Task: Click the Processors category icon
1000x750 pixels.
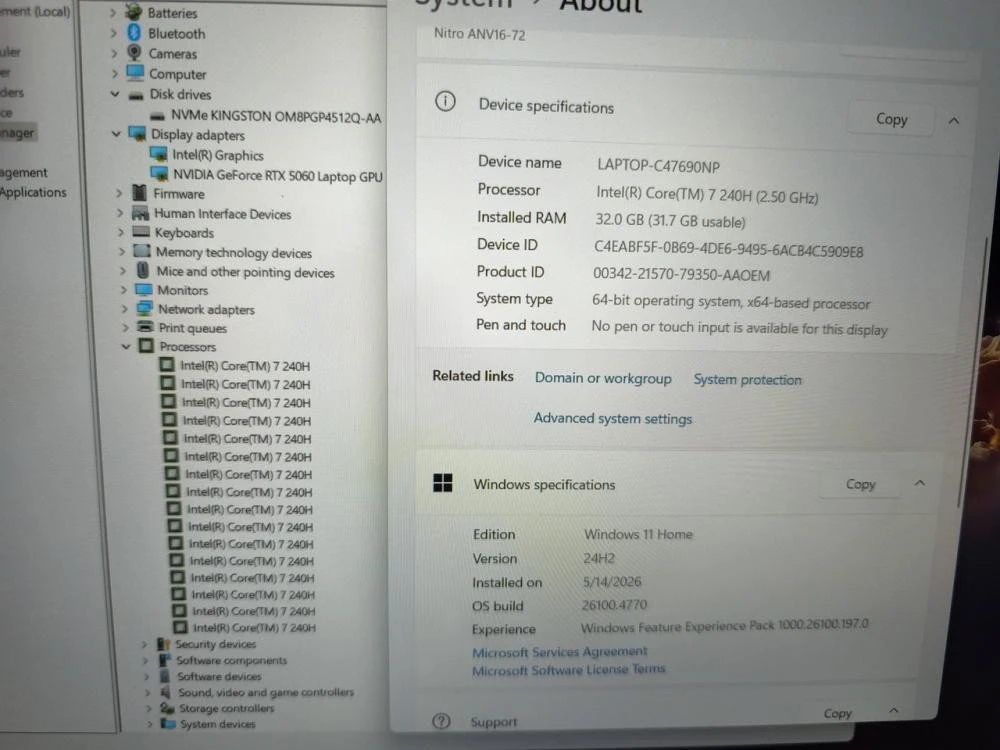Action: [147, 346]
